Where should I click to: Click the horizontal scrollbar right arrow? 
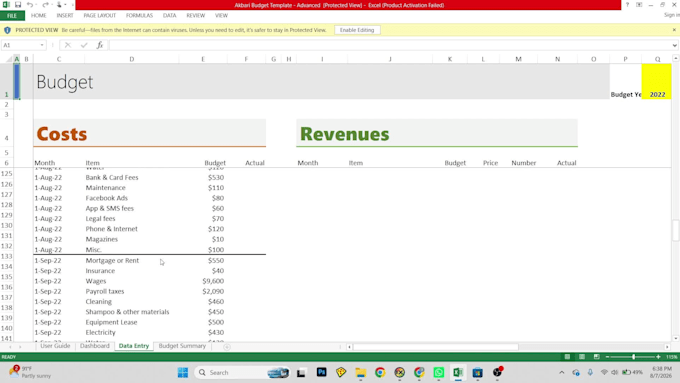tap(667, 347)
